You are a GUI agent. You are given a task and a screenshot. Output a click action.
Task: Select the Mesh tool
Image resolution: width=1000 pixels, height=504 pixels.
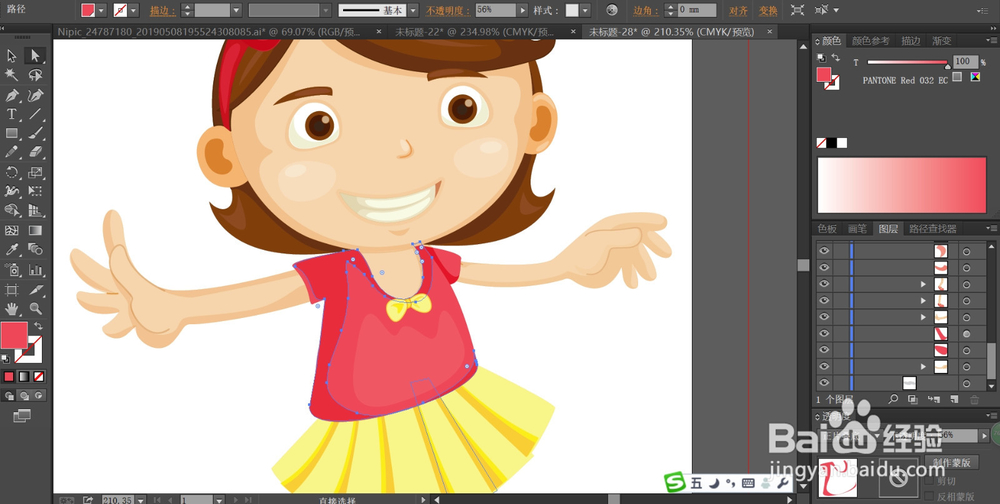click(x=11, y=230)
